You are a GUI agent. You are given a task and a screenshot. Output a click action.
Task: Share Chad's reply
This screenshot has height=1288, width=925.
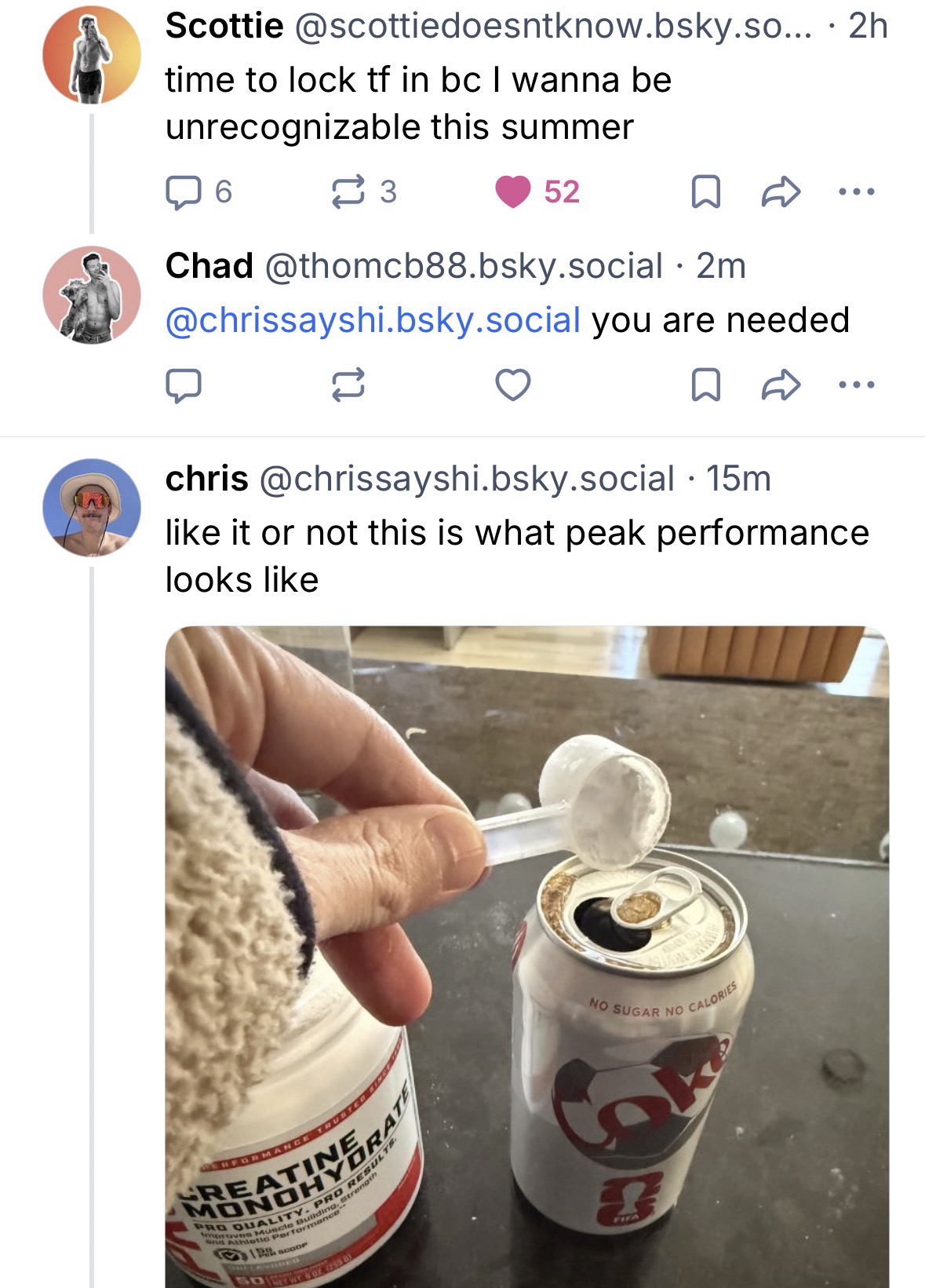tap(781, 385)
